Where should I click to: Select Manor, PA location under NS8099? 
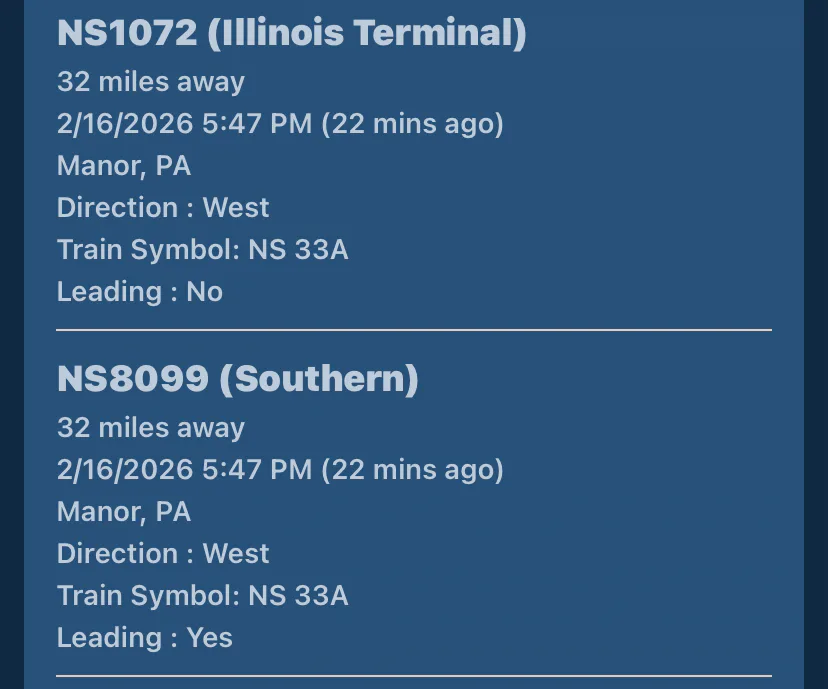tap(124, 512)
